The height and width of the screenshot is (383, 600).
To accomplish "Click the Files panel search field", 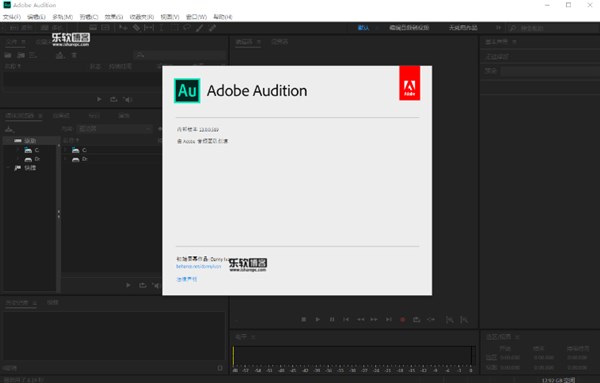I will coord(180,55).
